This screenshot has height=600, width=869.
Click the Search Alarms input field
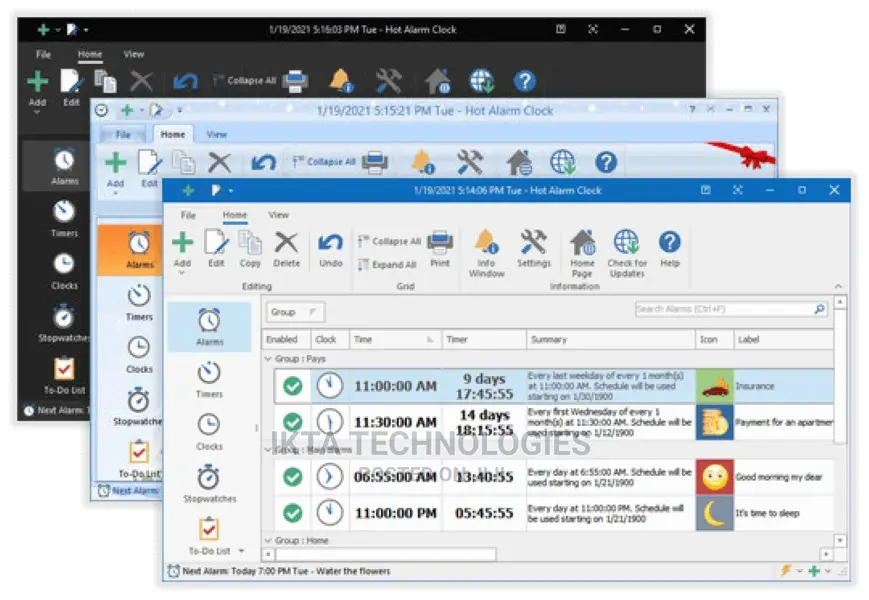[x=723, y=309]
